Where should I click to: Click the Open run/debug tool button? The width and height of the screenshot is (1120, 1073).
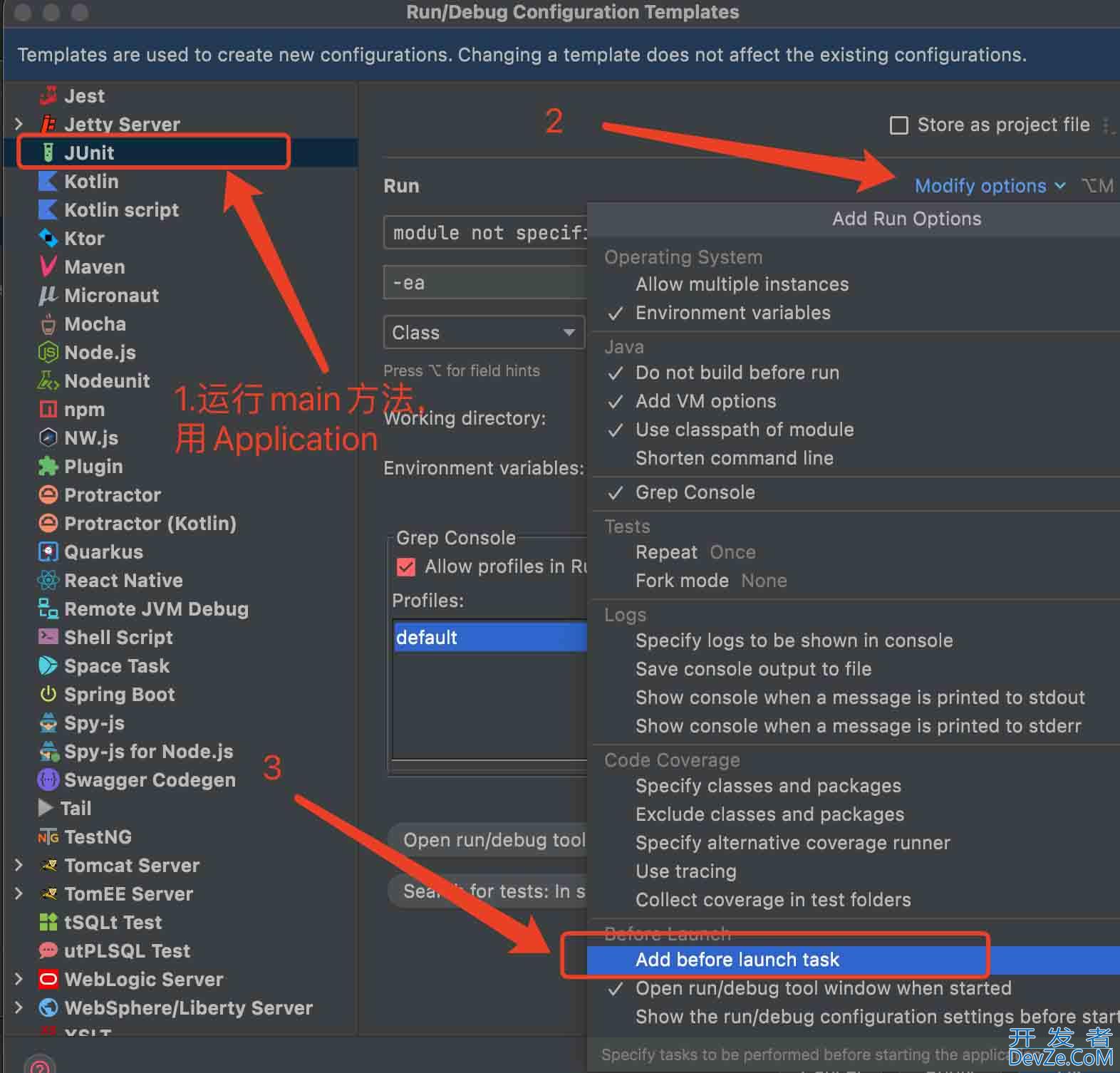click(489, 840)
